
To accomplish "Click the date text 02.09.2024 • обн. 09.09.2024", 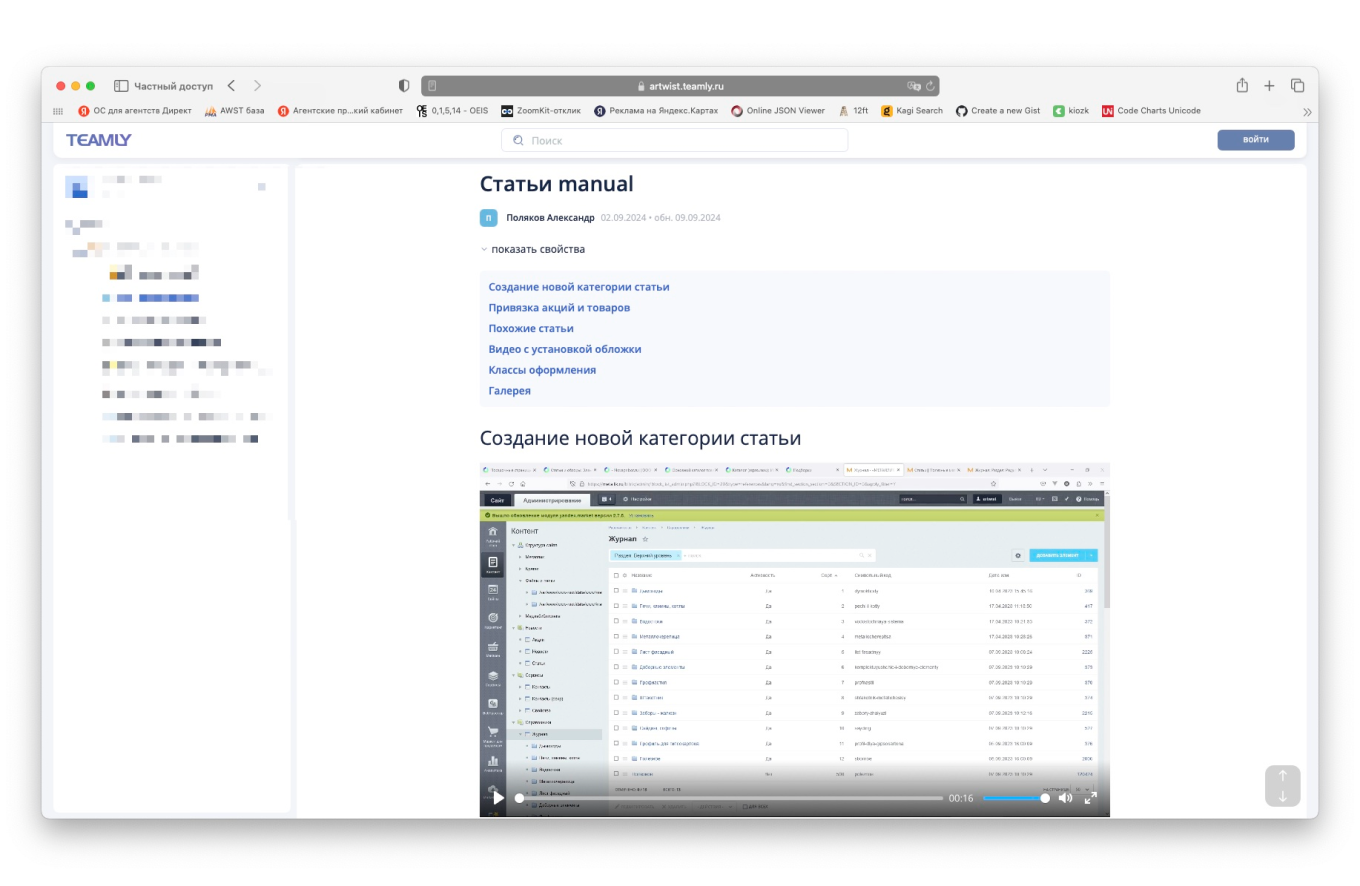I will 660,218.
